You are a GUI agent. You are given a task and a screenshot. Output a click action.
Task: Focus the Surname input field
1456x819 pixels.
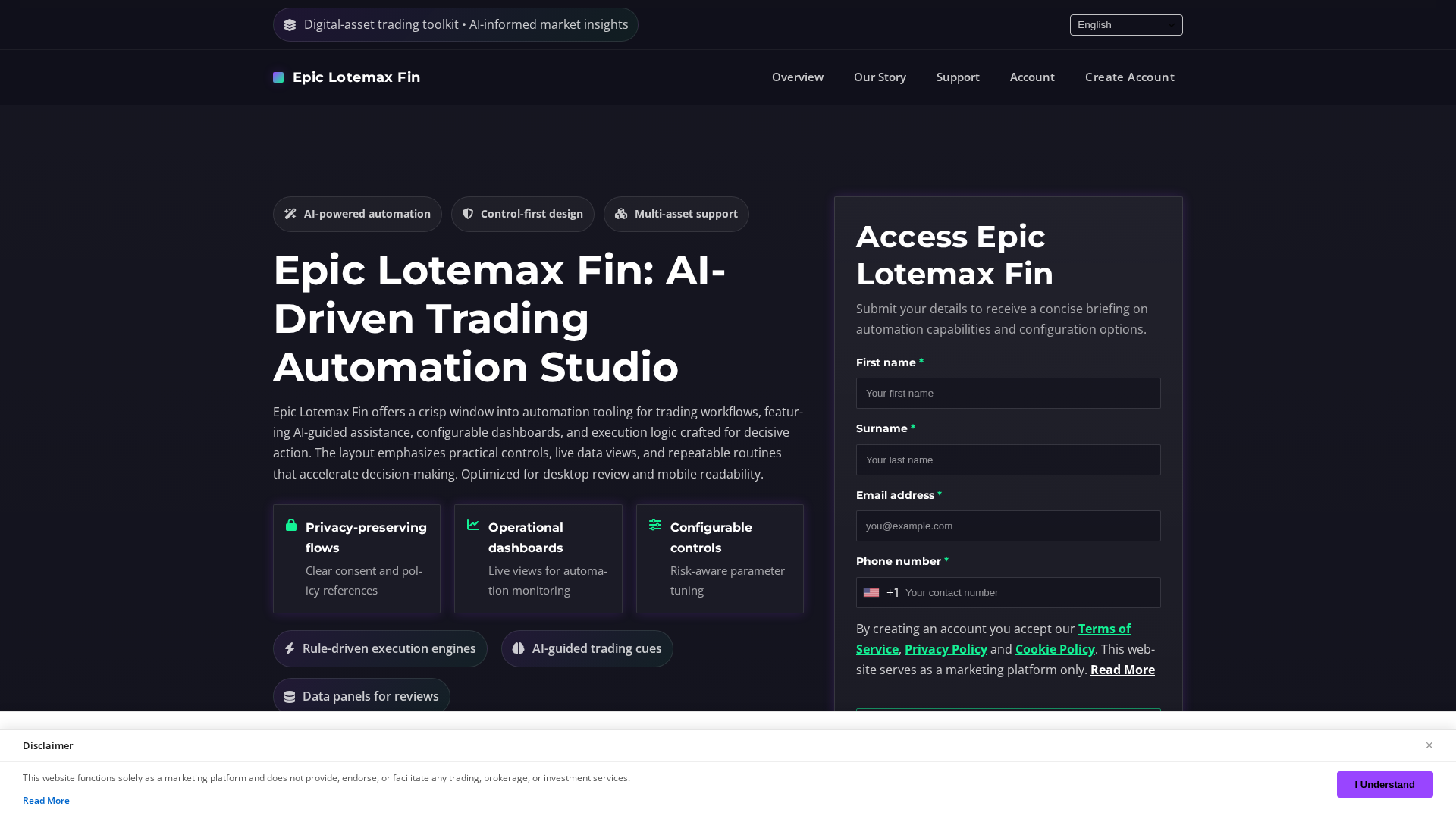point(1009,460)
